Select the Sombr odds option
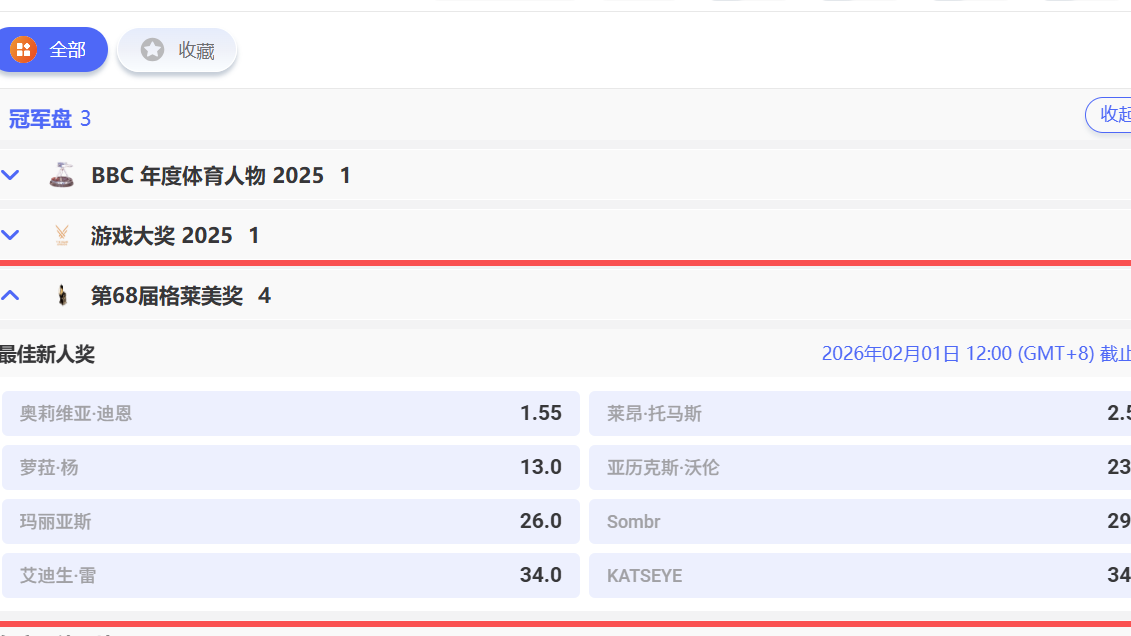This screenshot has height=636, width=1131. click(x=860, y=521)
